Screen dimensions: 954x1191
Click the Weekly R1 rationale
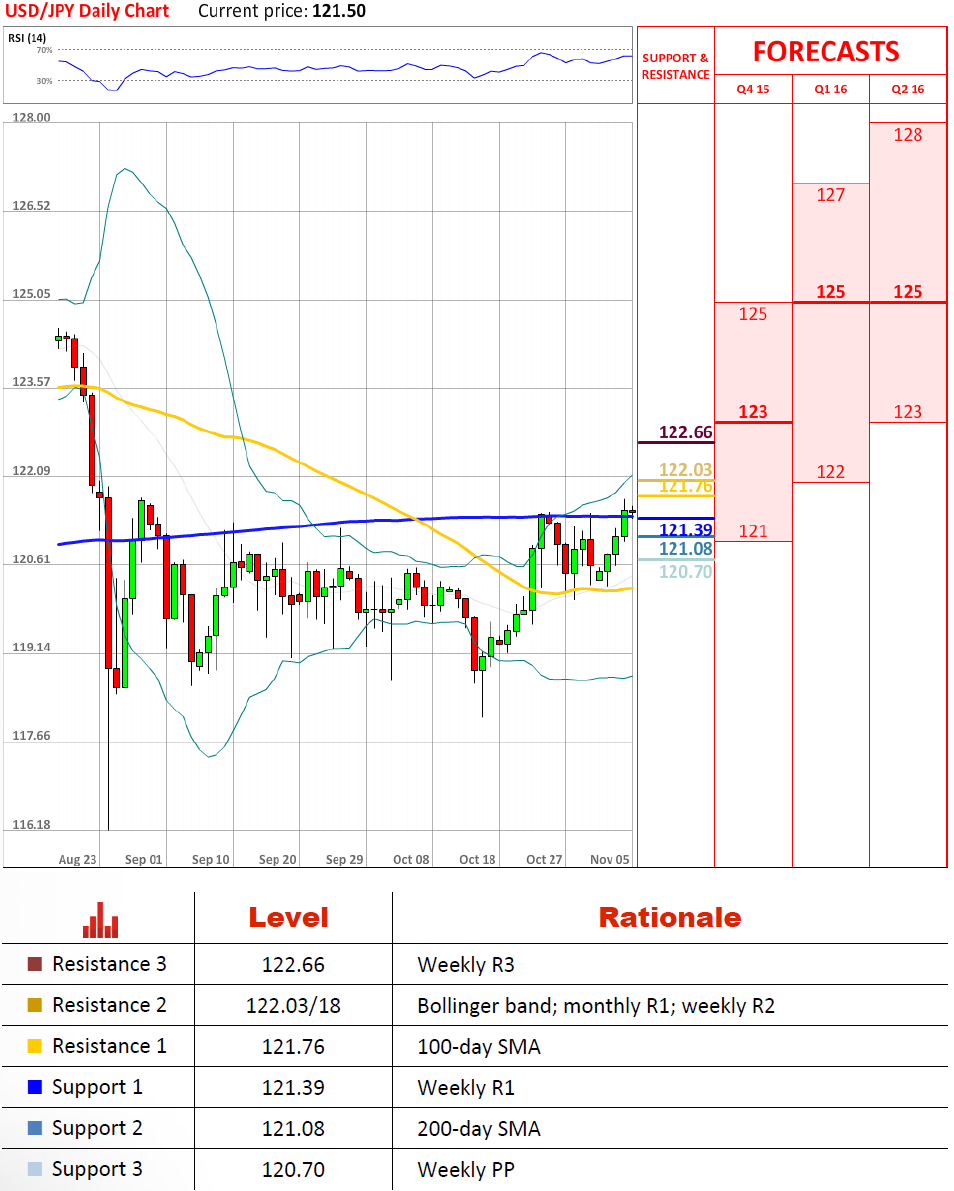coord(466,1088)
